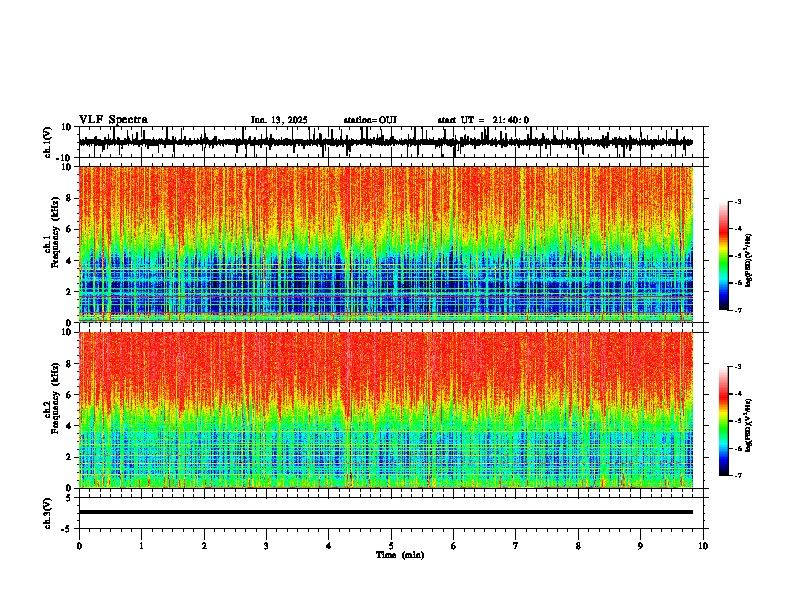
Task: Click time axis tick label "9"
Action: 640,546
